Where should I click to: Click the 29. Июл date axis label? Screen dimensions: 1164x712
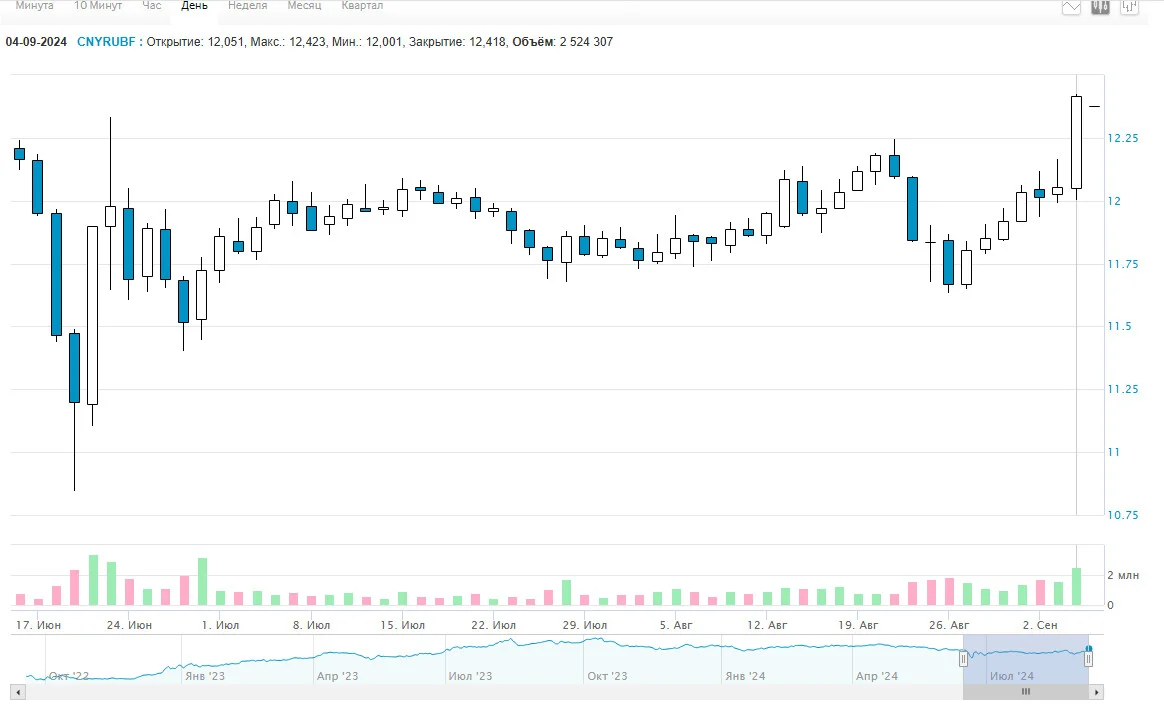[584, 625]
